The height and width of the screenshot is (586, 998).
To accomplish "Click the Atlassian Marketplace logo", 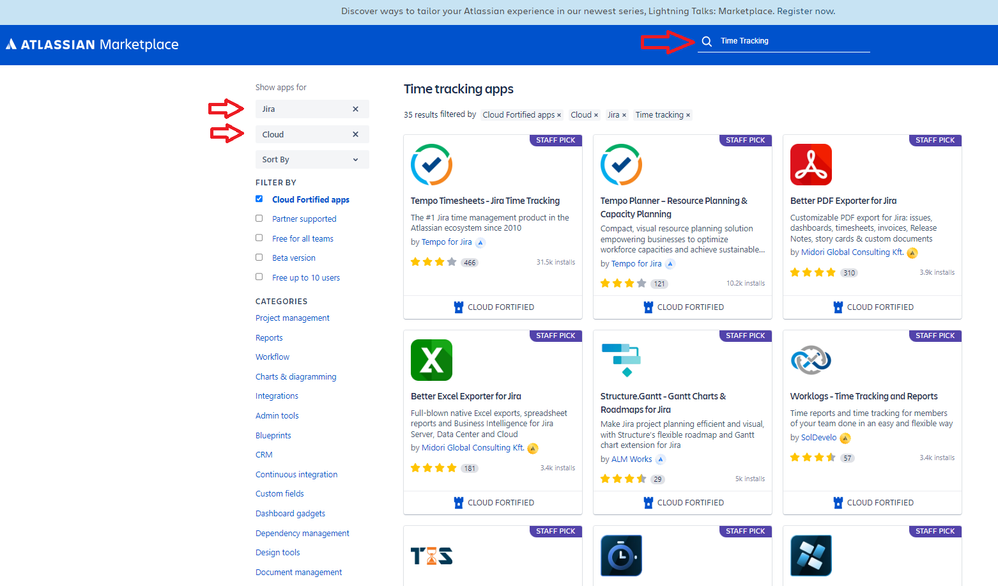I will click(92, 45).
